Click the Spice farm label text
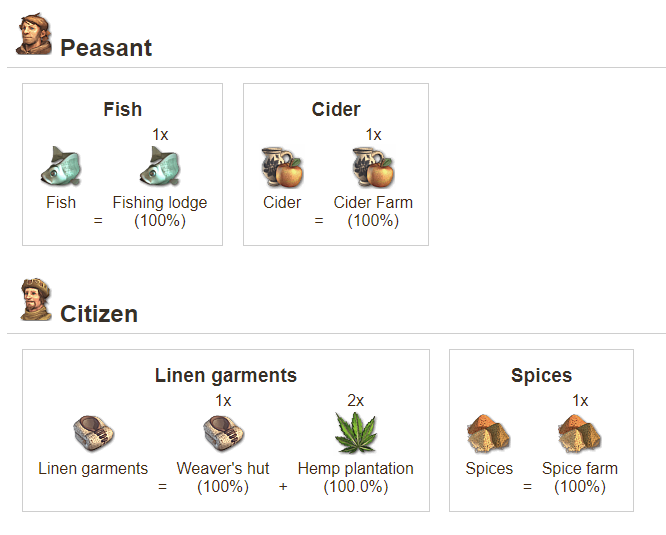Viewport: 666px width, 535px height. tap(580, 468)
